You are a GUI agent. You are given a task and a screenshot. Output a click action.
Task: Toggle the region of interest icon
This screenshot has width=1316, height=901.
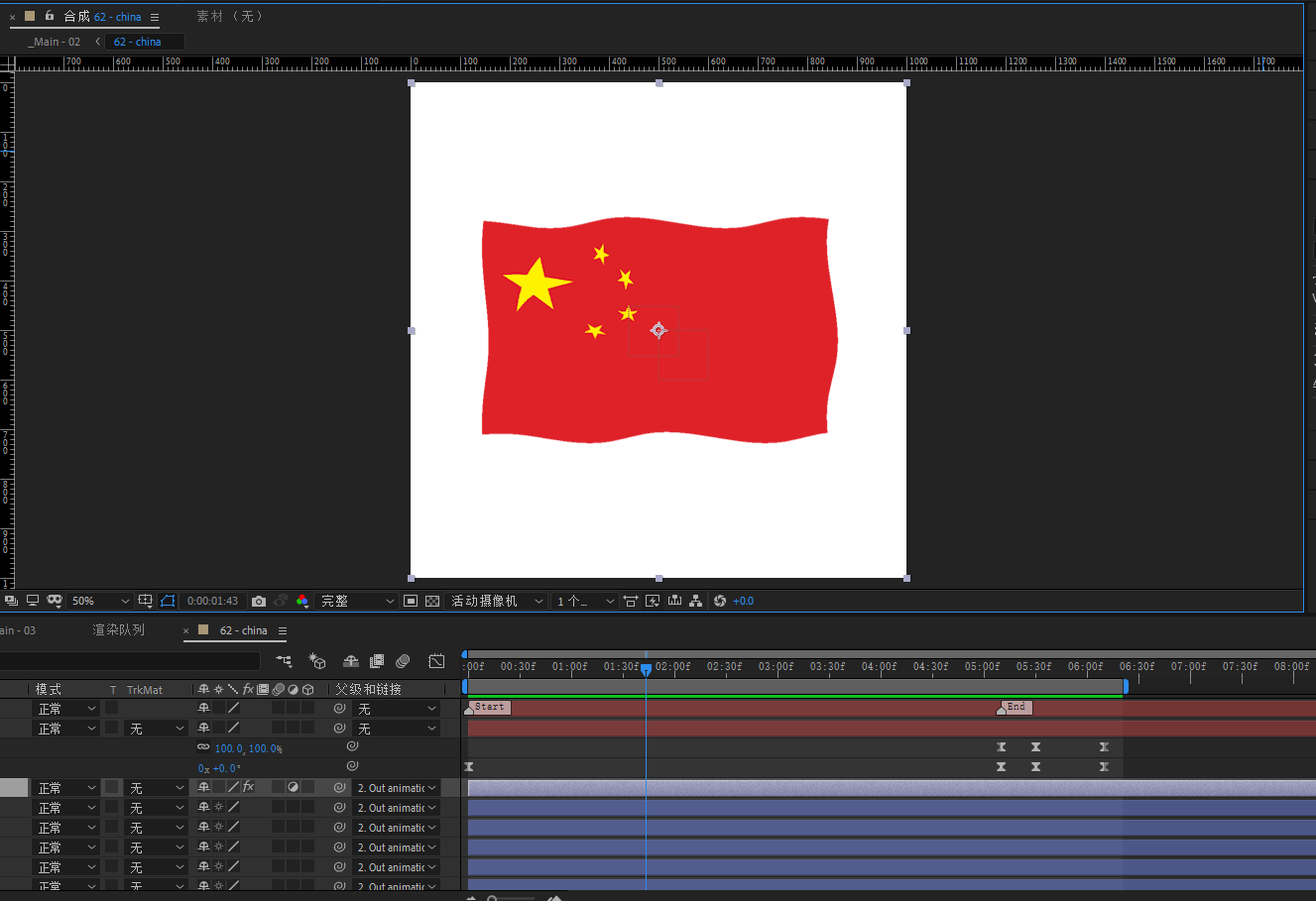click(x=168, y=601)
